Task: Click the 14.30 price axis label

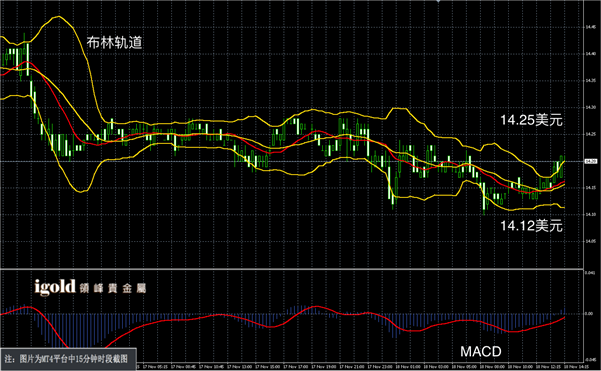Action: click(x=591, y=107)
